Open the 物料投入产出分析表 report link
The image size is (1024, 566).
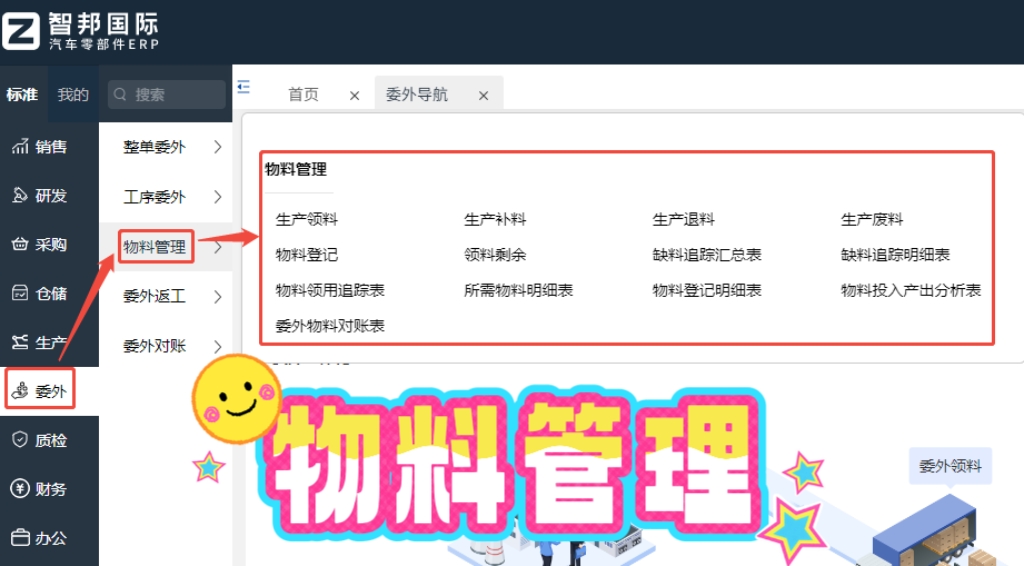[911, 290]
